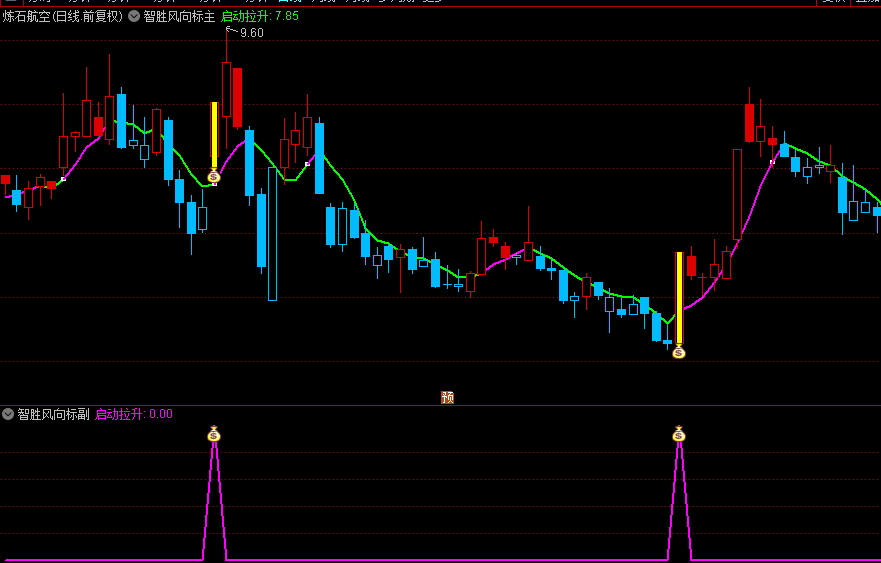Click the money bag atop the right magenta spike

click(x=679, y=434)
